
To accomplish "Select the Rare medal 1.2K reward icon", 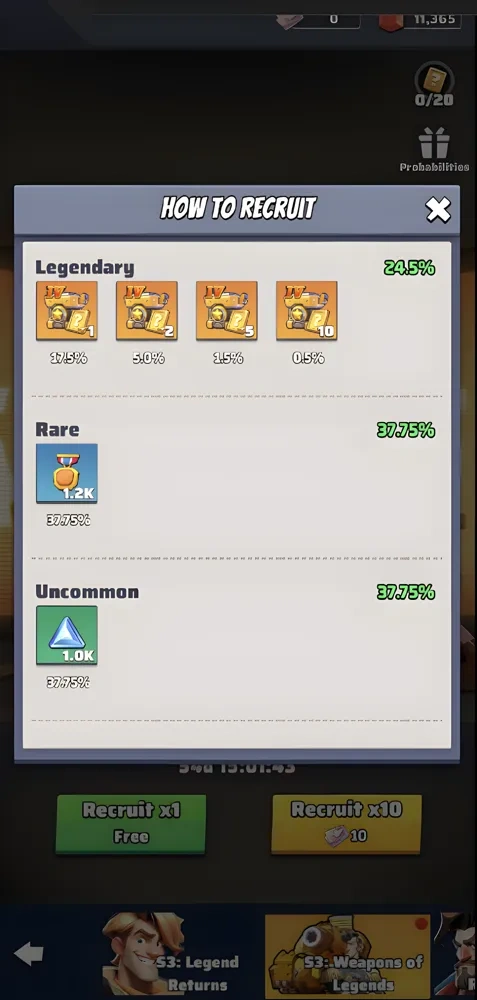I will pos(67,473).
